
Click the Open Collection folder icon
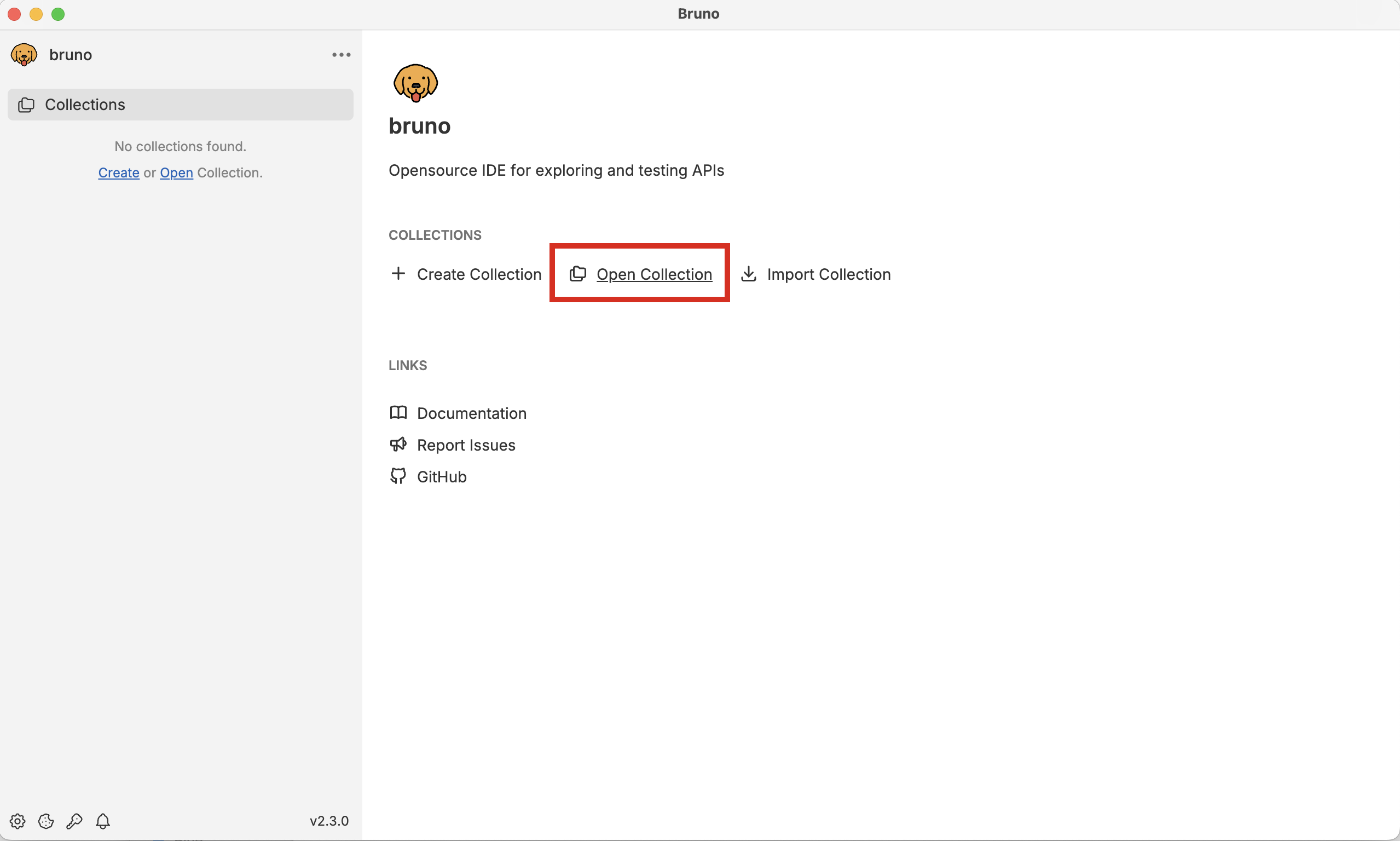click(577, 274)
